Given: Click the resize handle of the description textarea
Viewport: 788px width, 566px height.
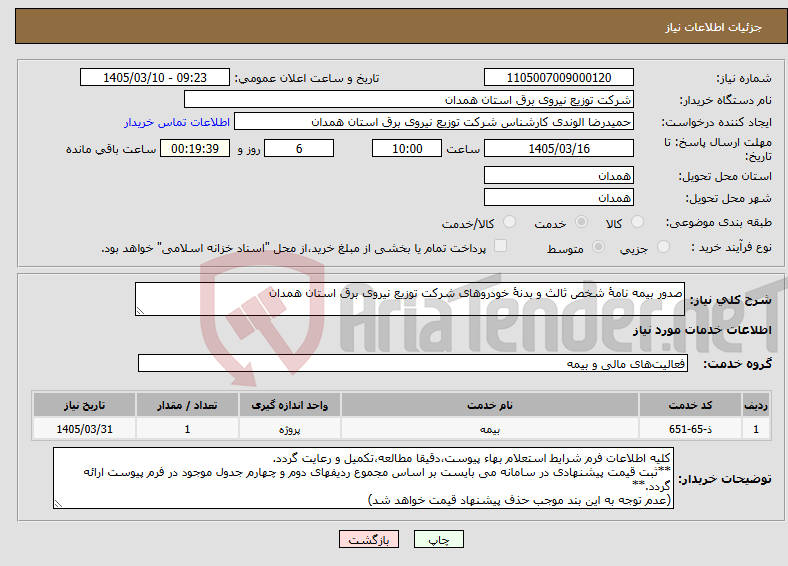Looking at the screenshot, I should pyautogui.click(x=140, y=311).
